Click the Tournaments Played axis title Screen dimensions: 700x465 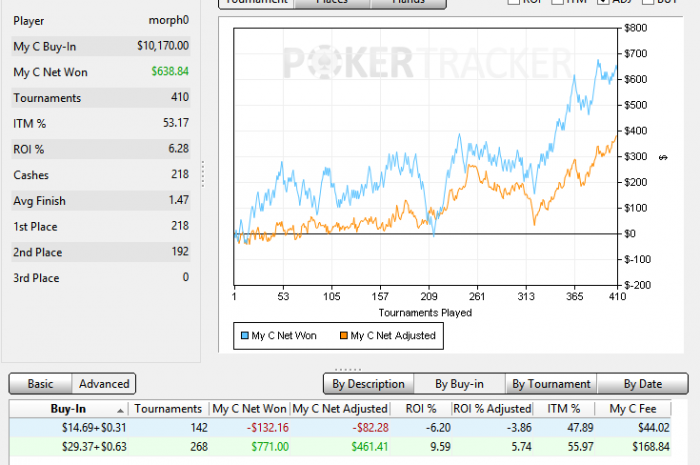click(425, 313)
